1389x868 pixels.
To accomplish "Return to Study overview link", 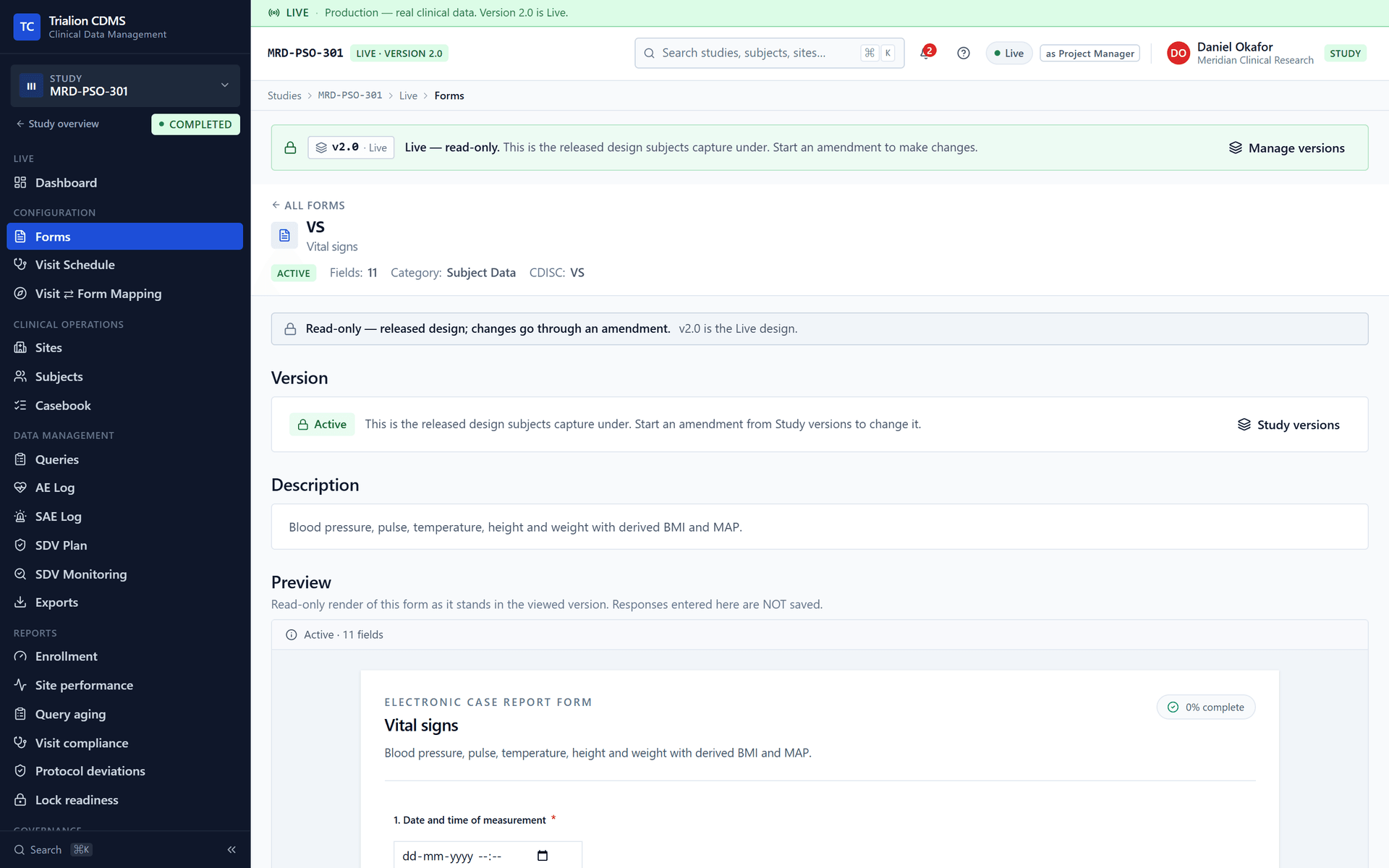I will (x=58, y=124).
